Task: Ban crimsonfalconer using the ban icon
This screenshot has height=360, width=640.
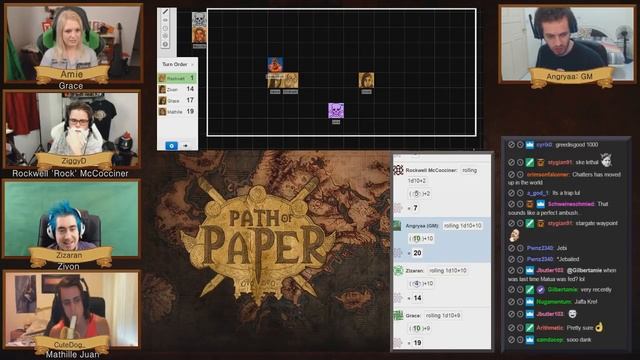Action: 511,175
